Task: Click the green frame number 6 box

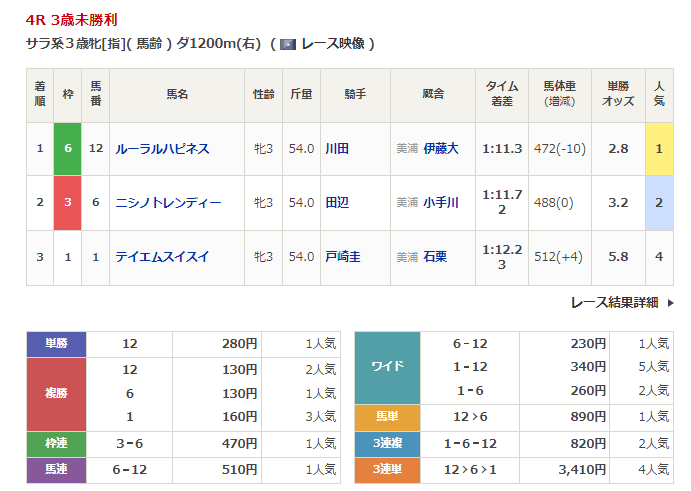Action: (x=67, y=149)
